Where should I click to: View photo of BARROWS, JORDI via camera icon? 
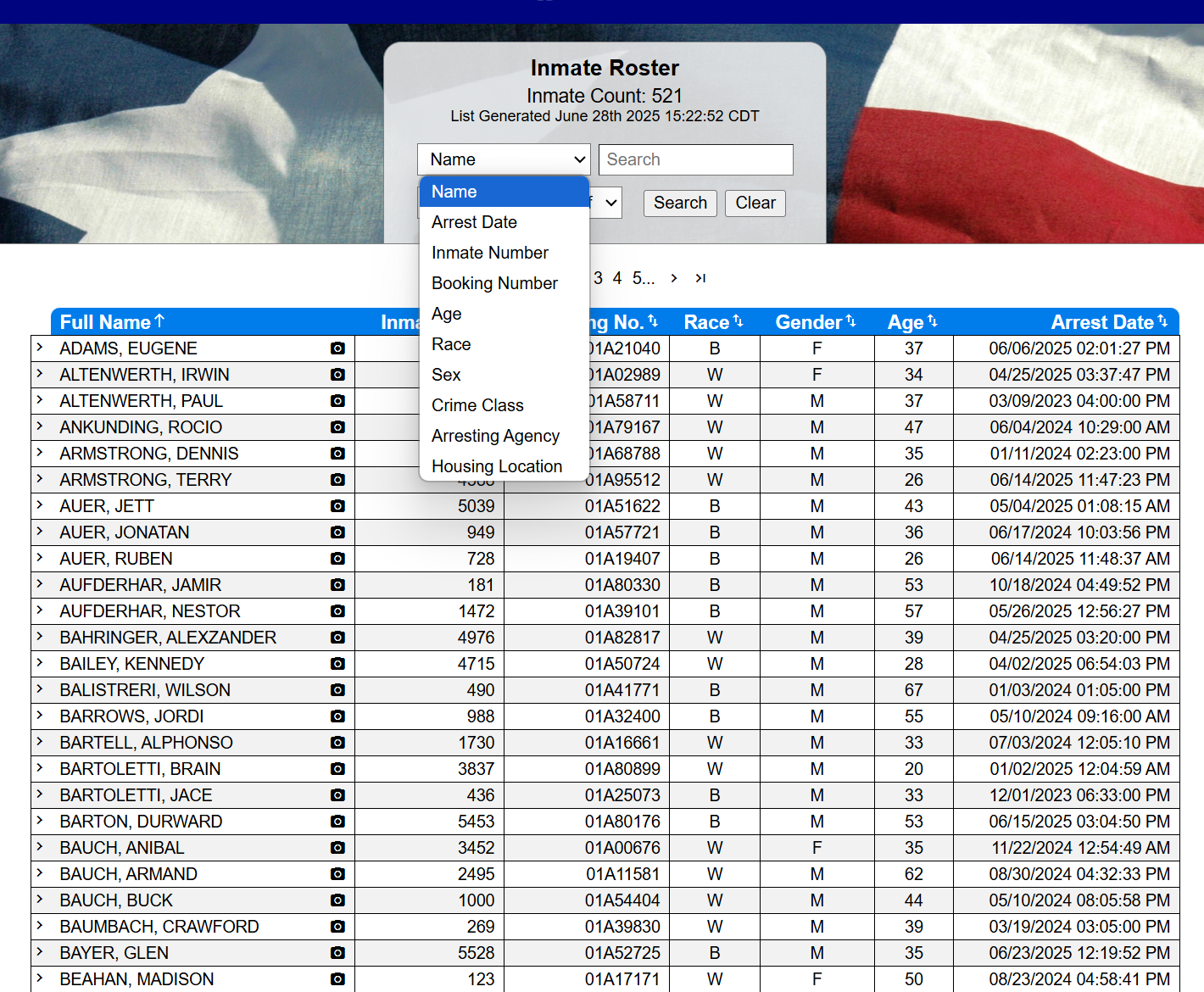337,716
